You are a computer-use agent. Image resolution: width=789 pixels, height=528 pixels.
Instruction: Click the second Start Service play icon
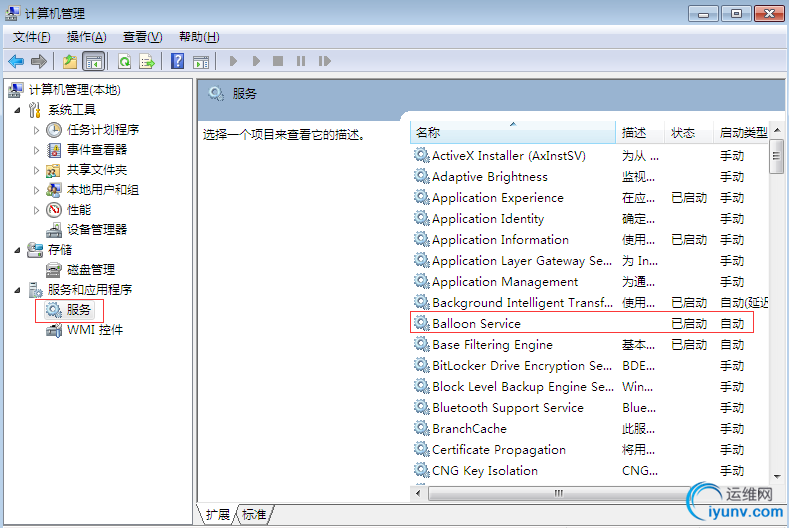256,61
